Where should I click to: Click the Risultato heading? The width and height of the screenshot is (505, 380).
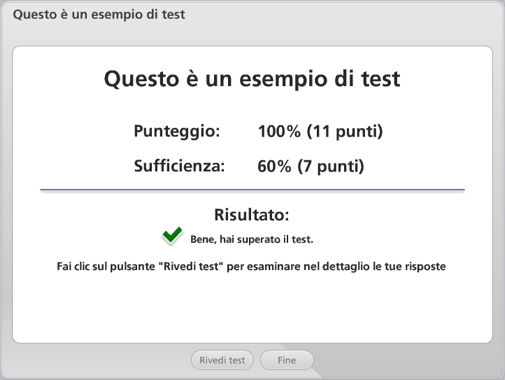251,214
